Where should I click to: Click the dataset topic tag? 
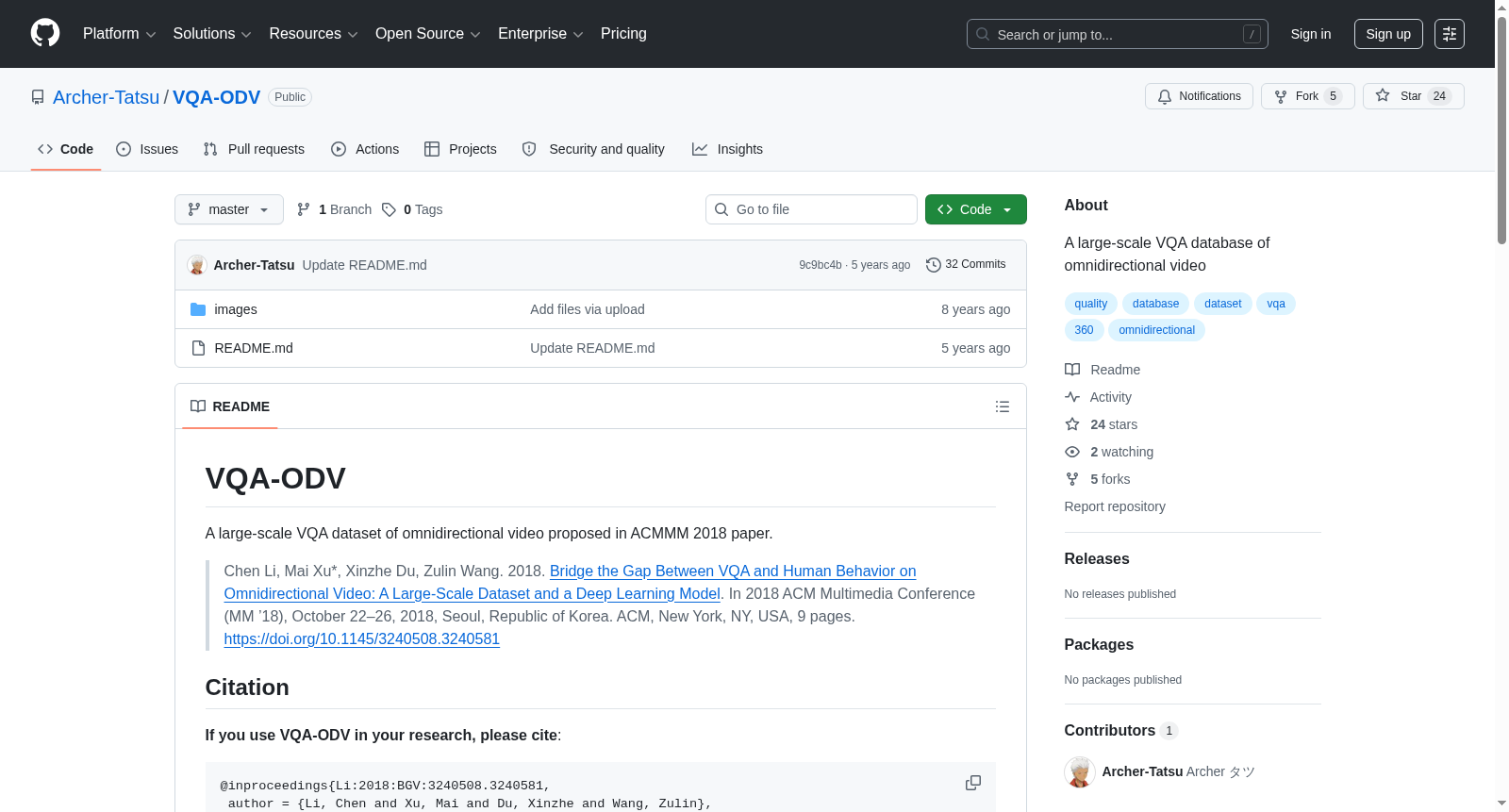pos(1223,304)
